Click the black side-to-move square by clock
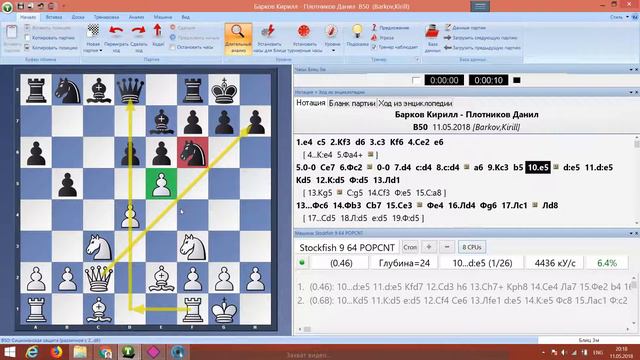 click(517, 80)
